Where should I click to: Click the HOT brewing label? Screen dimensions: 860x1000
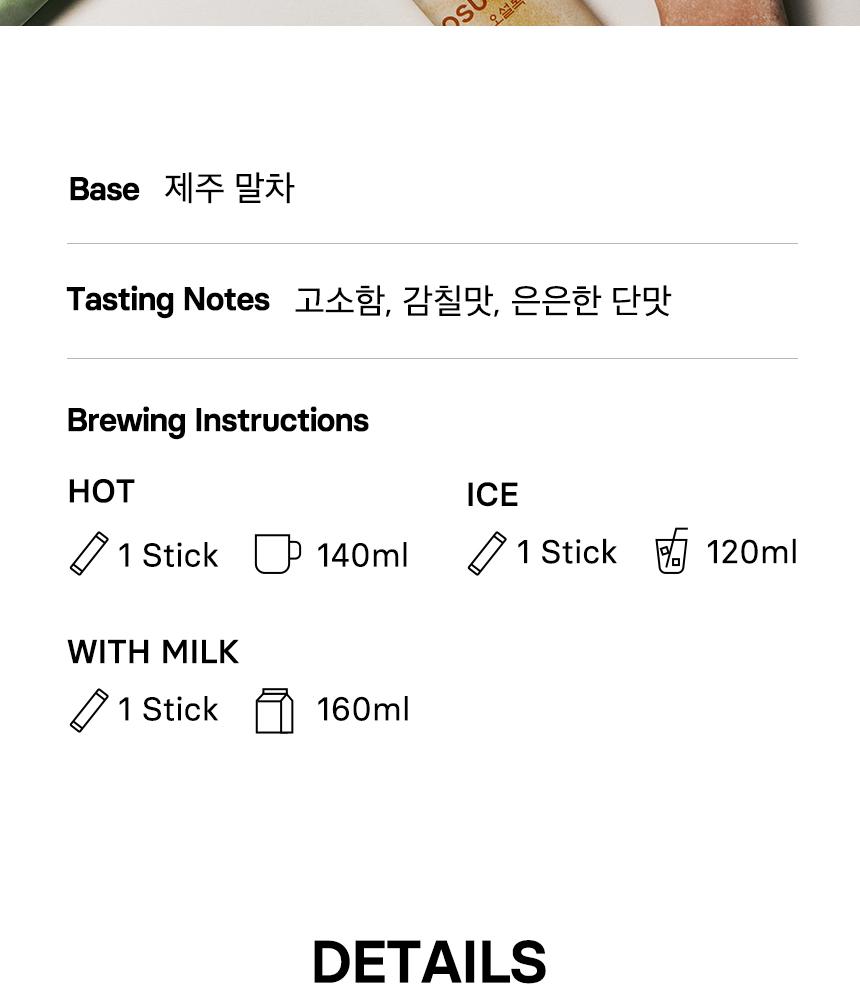tap(101, 492)
